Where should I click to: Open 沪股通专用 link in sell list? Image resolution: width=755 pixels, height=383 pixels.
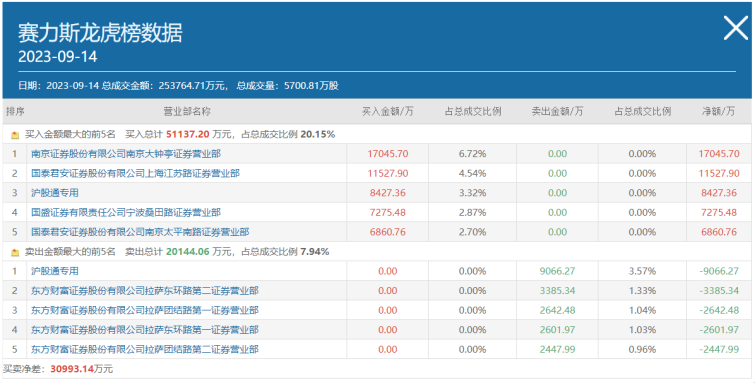tap(55, 271)
